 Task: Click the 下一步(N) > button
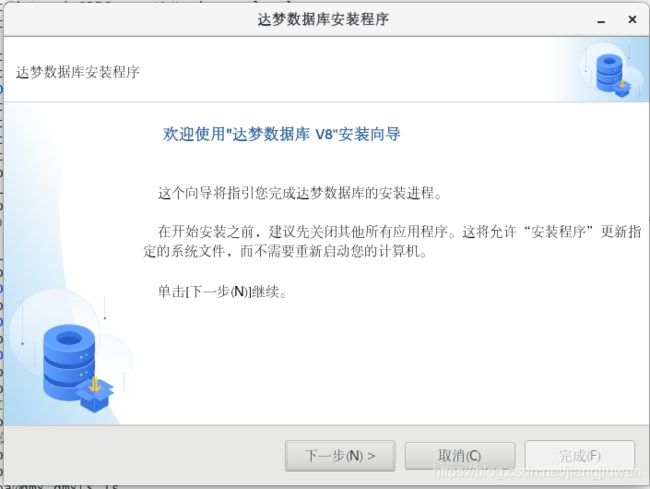(340, 456)
